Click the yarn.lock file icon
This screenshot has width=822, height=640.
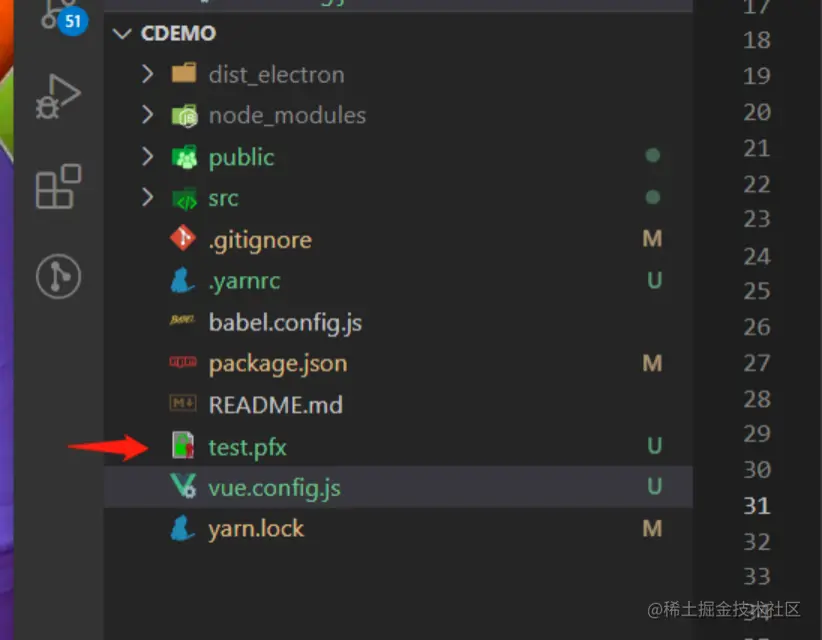[183, 529]
